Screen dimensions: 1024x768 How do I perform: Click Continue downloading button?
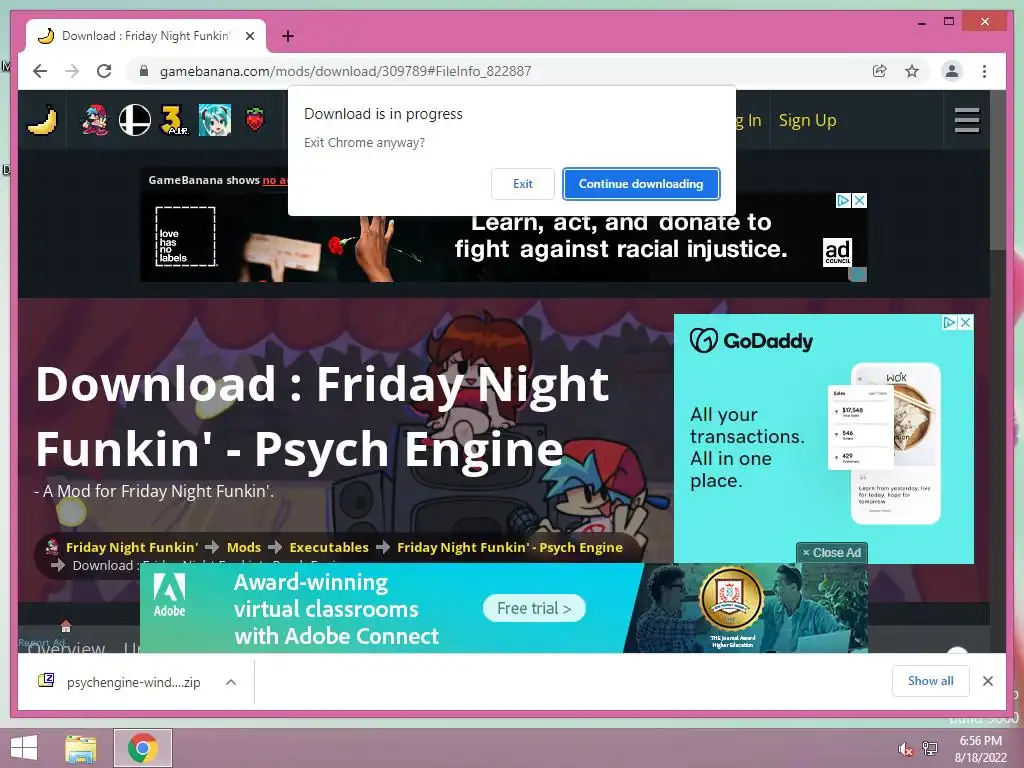click(641, 184)
